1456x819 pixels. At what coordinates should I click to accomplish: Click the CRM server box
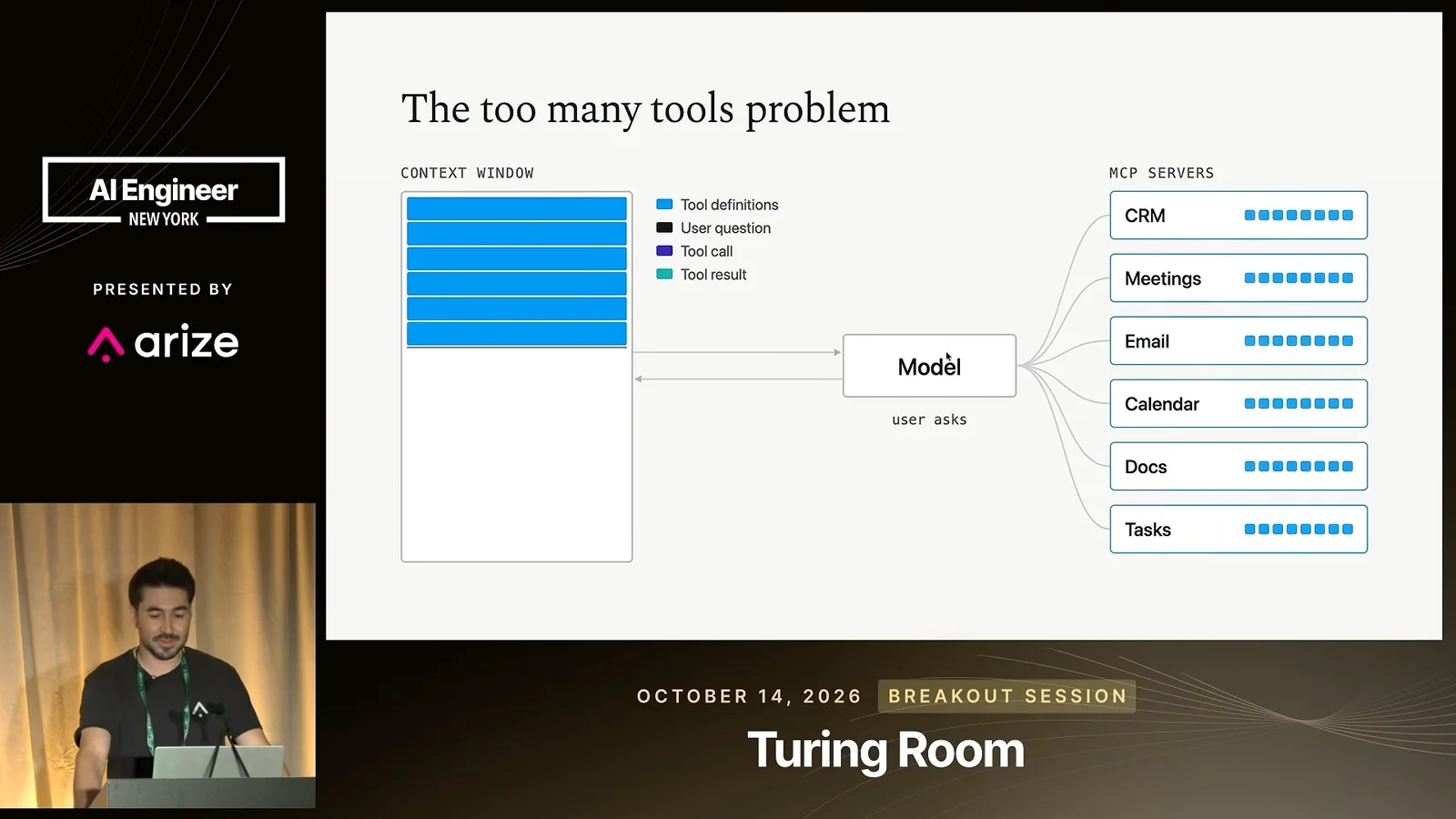click(x=1239, y=216)
